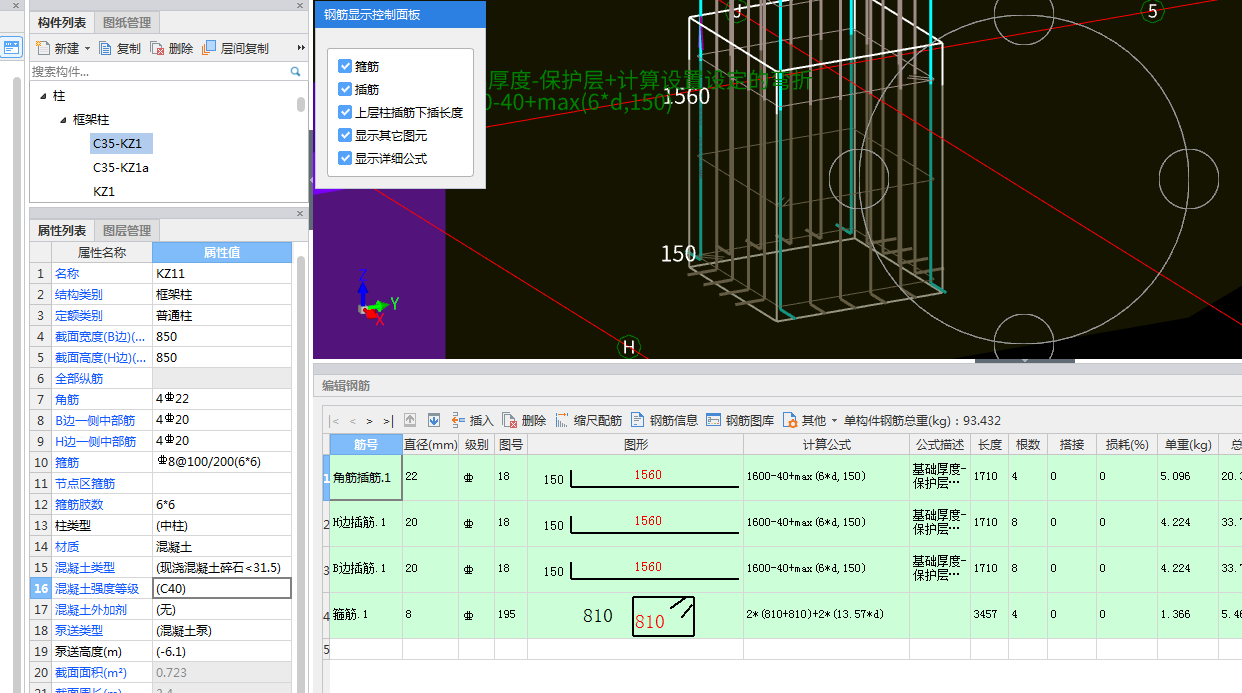Close the 构件列表 panel with X
Image resolution: width=1242 pixels, height=693 pixels.
point(299,6)
